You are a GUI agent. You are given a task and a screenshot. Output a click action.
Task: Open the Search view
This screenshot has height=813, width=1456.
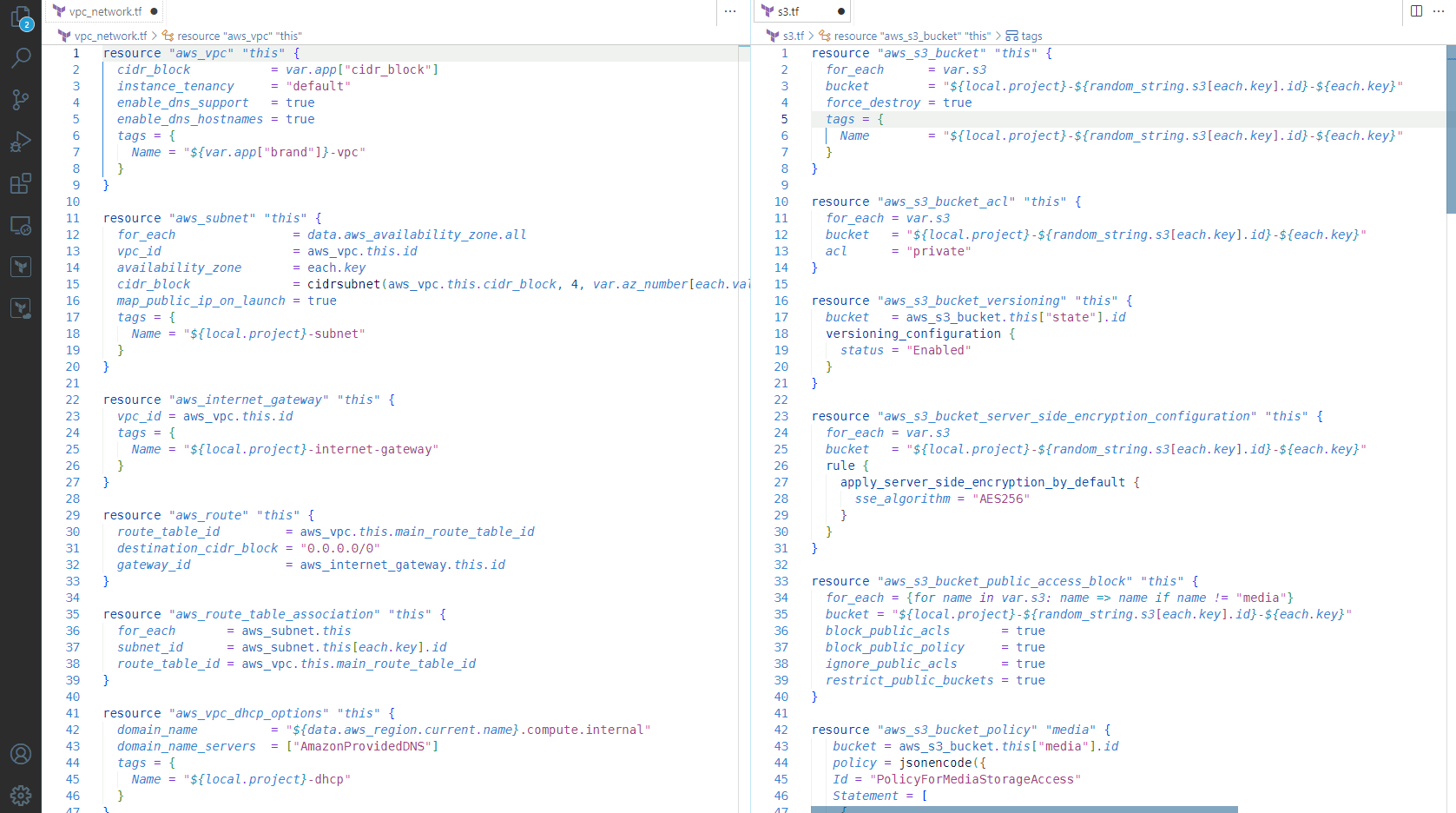[20, 58]
